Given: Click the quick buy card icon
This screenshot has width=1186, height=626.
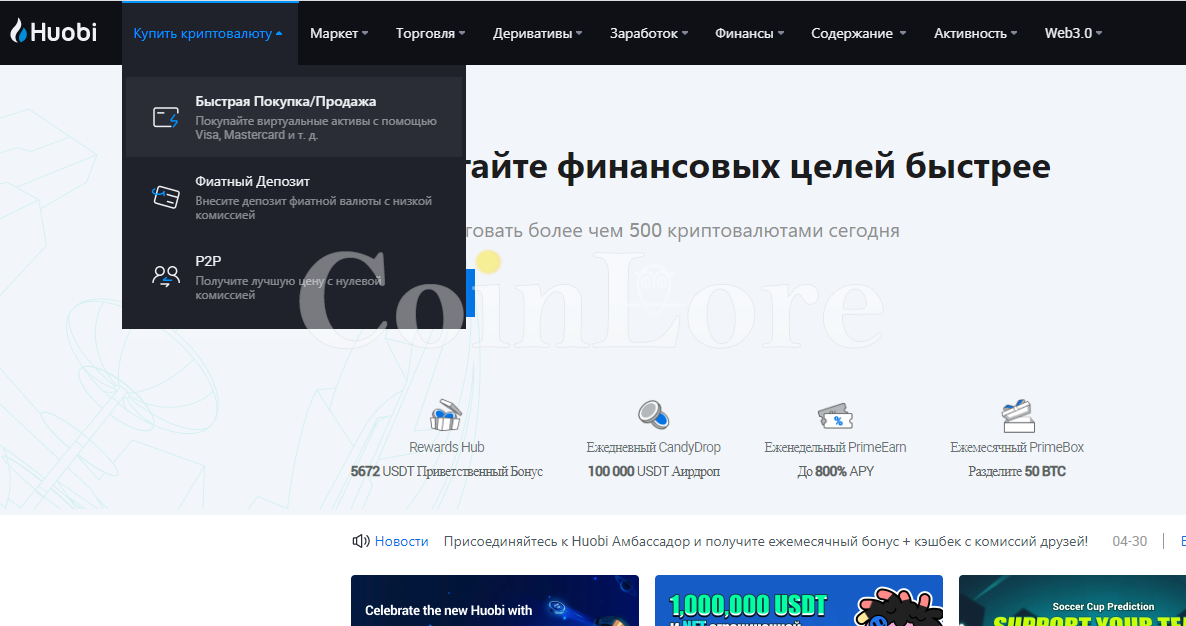Looking at the screenshot, I should 166,117.
